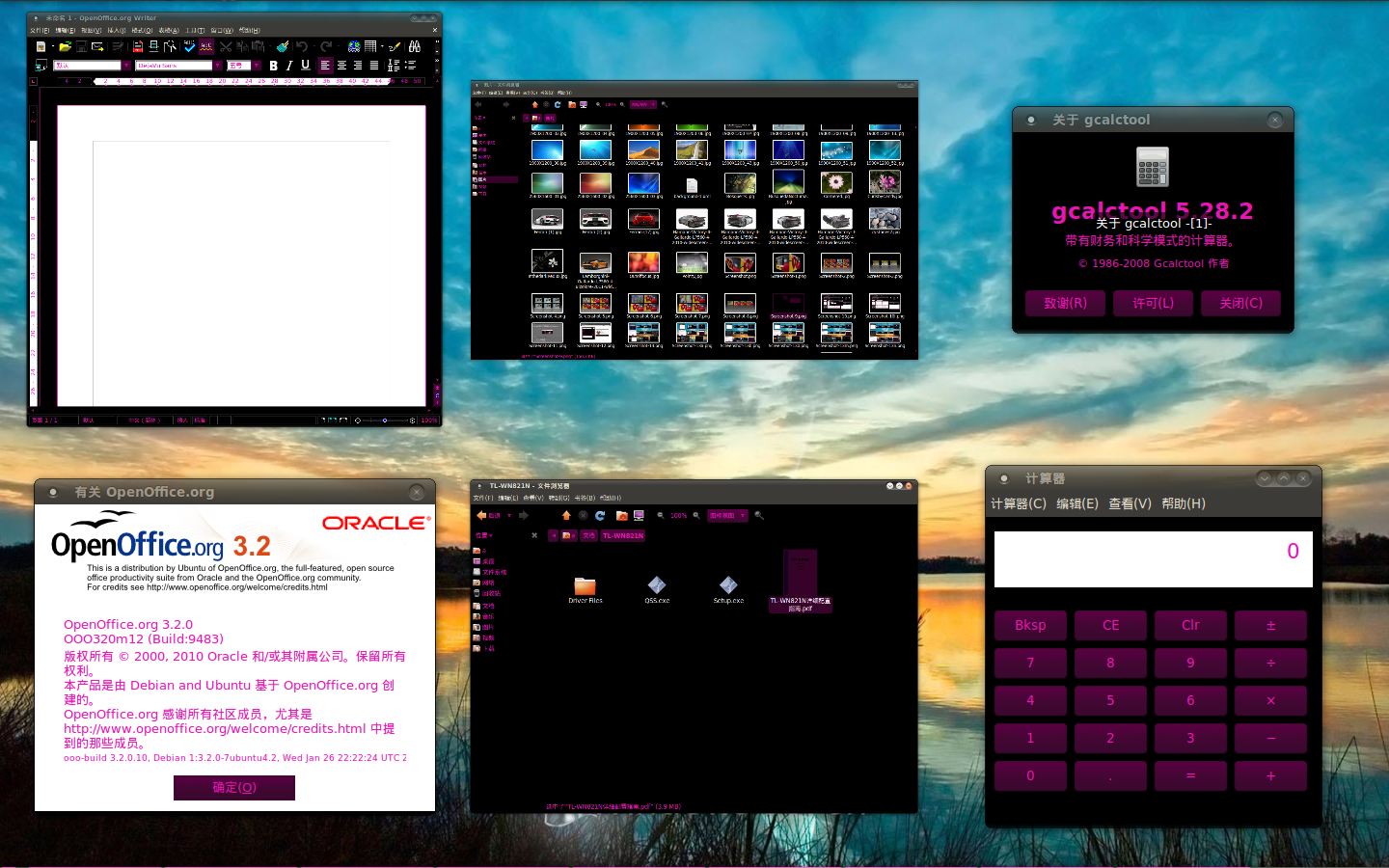Close the sidebar pane in TL-WN821N browser
1389x868 pixels.
(x=534, y=535)
